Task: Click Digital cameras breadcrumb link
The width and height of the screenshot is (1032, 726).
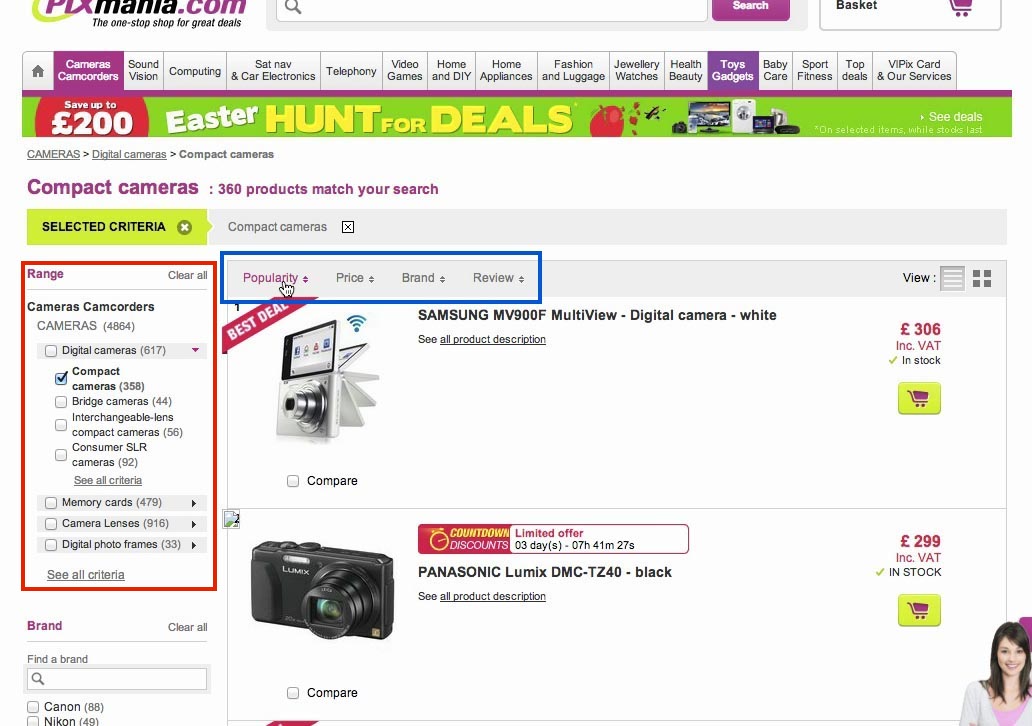Action: tap(129, 154)
